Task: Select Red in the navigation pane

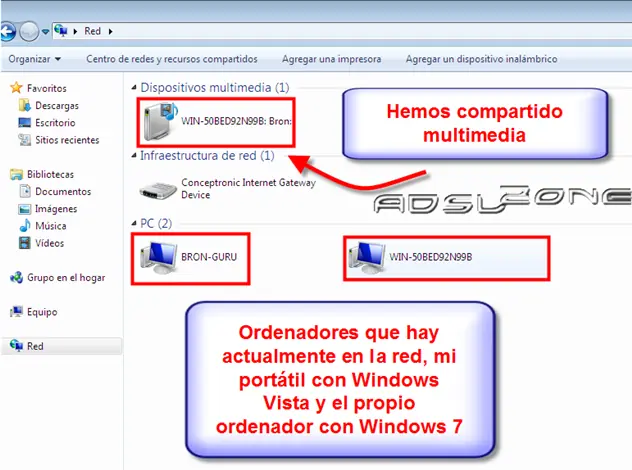Action: 35,346
